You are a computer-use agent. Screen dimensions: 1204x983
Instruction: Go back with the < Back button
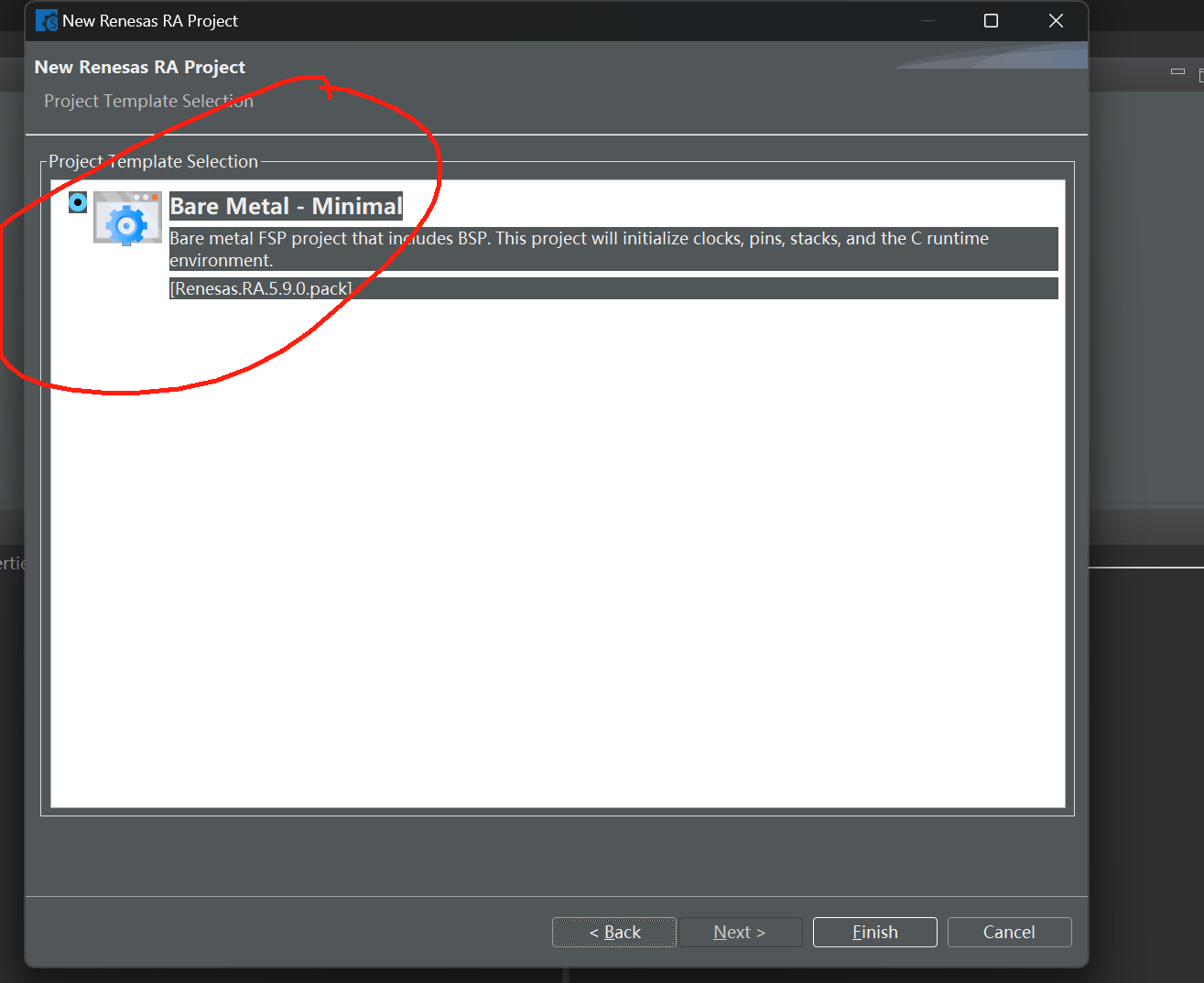(x=614, y=932)
